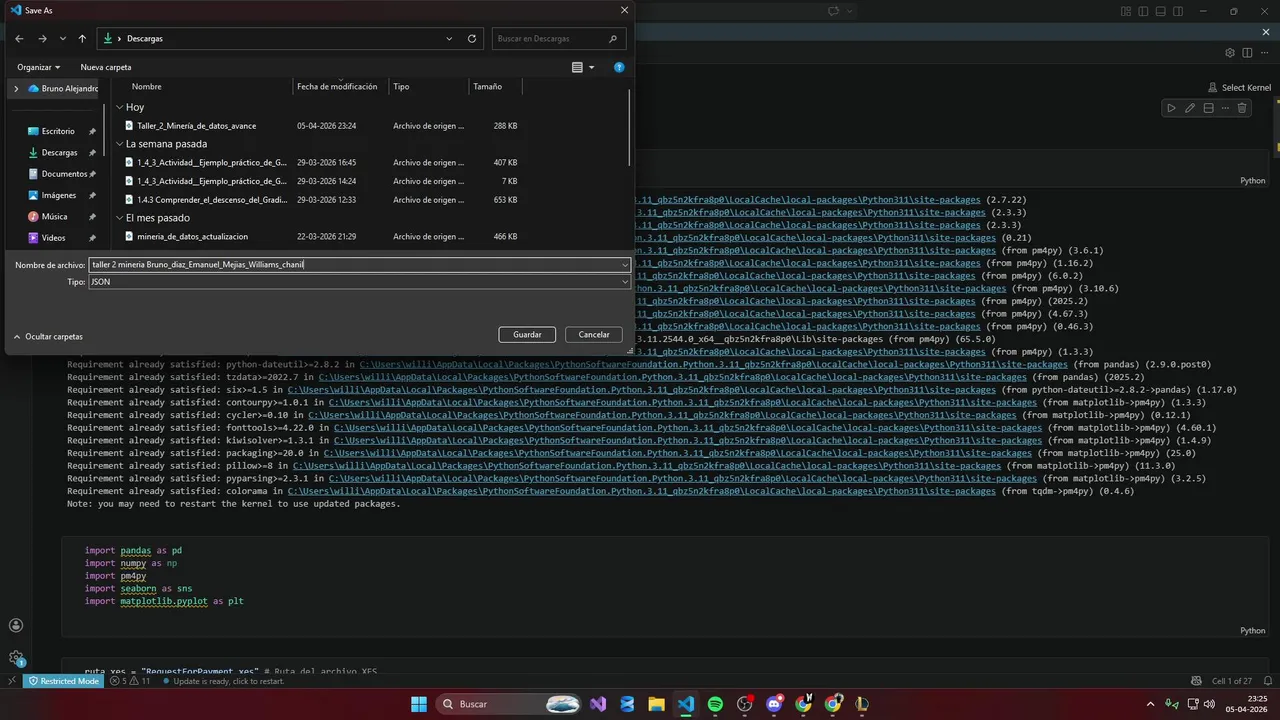
Task: Collapse the El mes pasado group
Action: point(119,218)
